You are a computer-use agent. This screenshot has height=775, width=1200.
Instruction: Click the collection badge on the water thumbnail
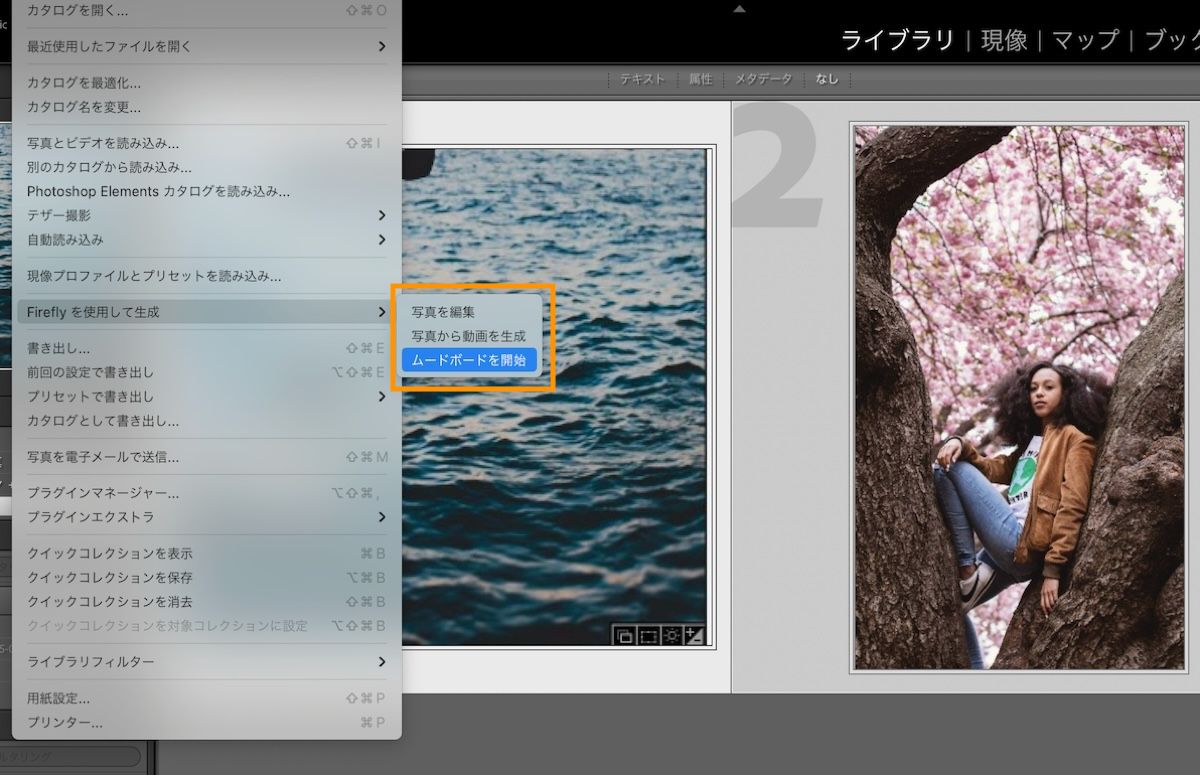[626, 637]
